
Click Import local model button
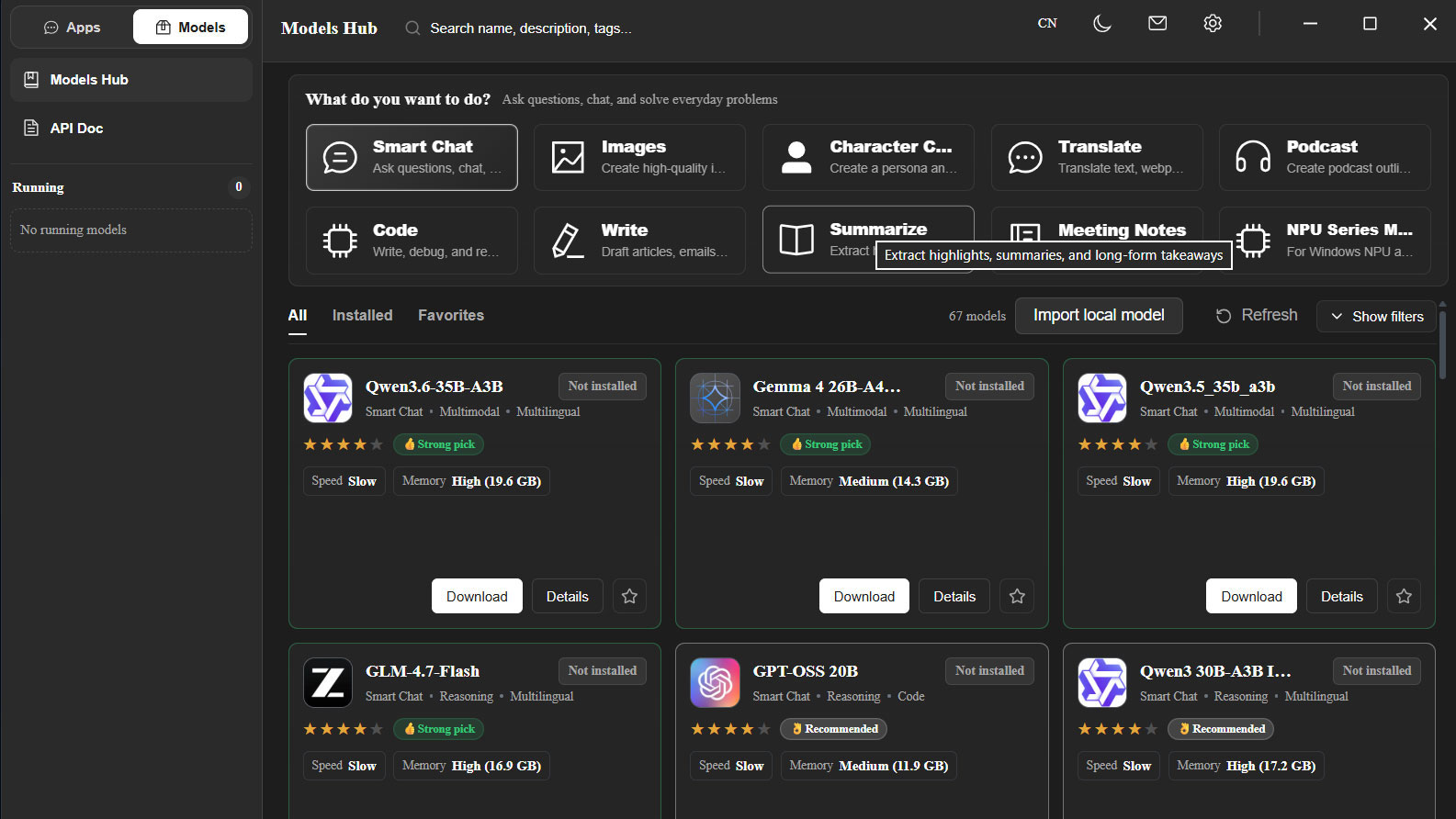(1099, 315)
